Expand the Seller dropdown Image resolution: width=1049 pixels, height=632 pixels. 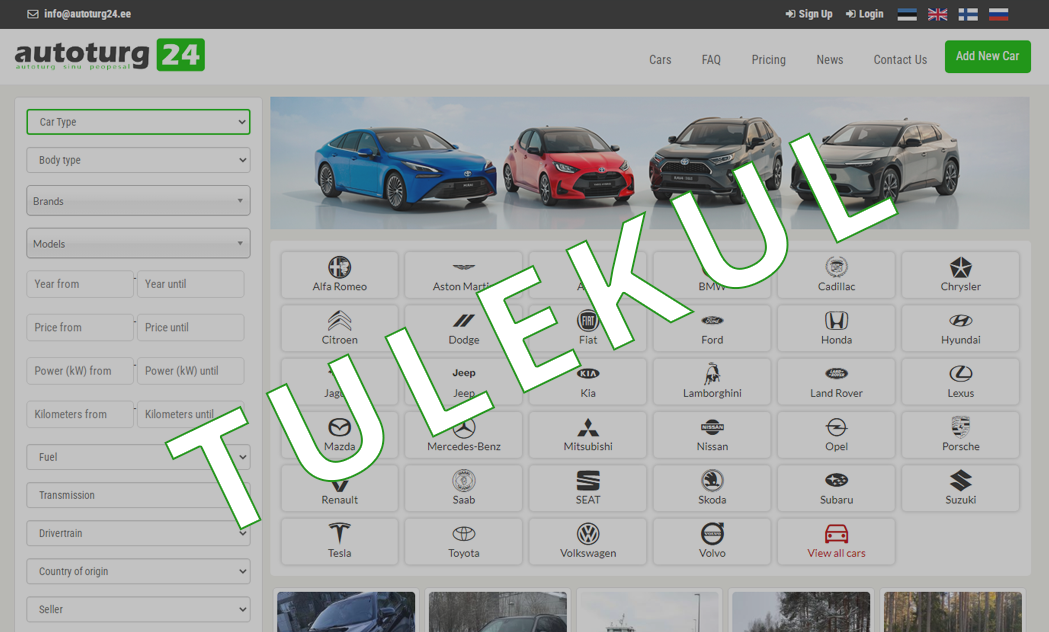coord(138,609)
